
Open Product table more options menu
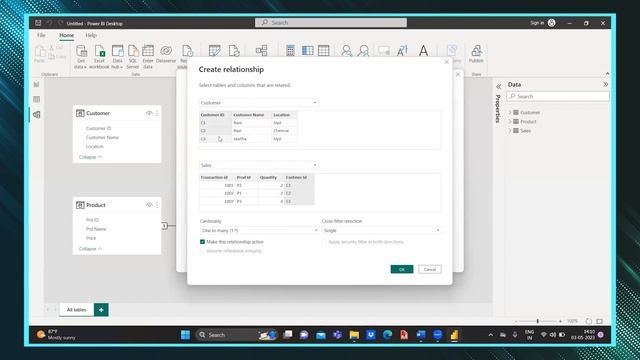157,205
